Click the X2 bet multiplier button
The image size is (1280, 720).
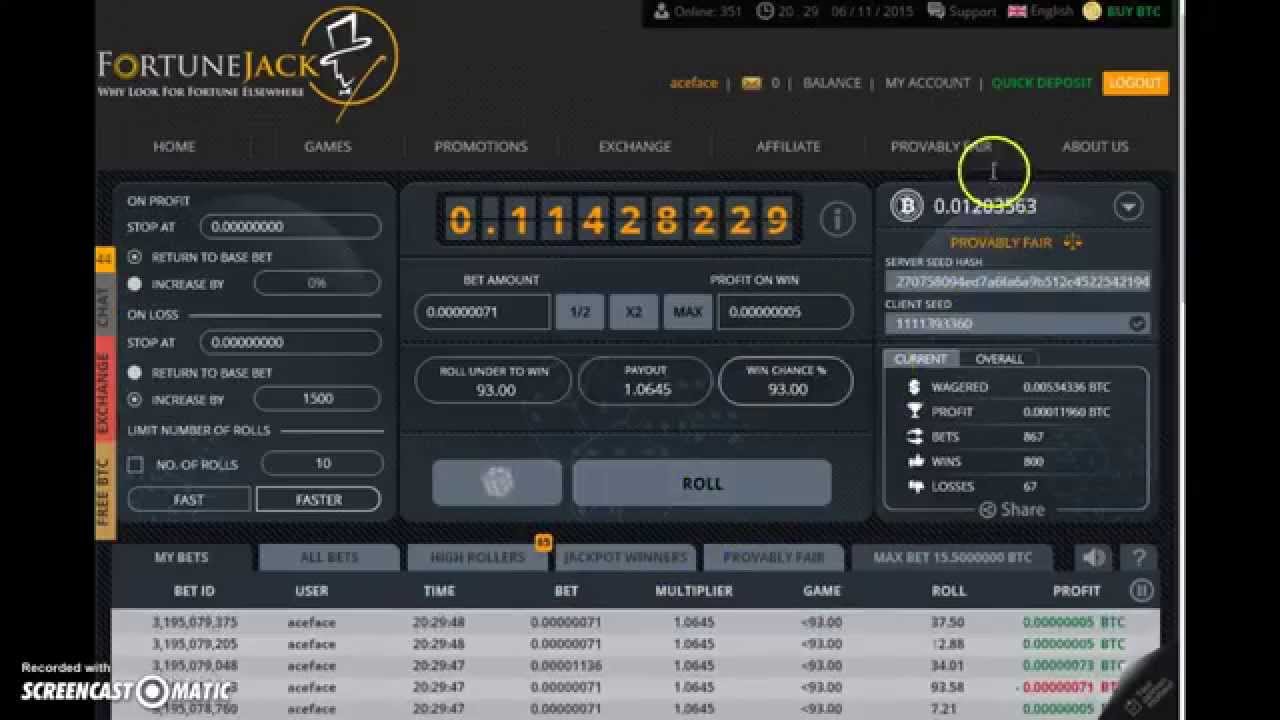[x=633, y=311]
